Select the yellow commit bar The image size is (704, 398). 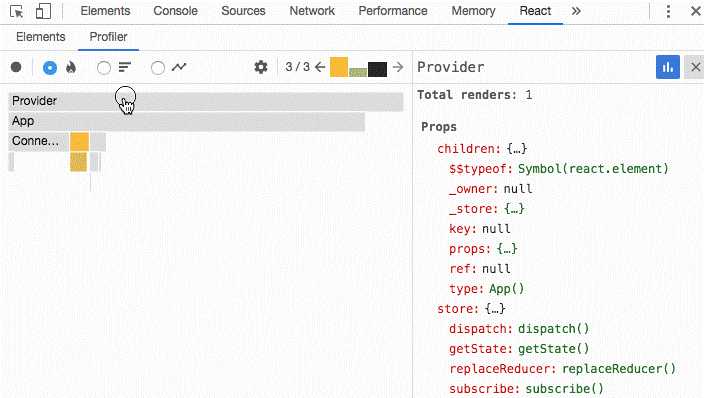click(x=339, y=67)
